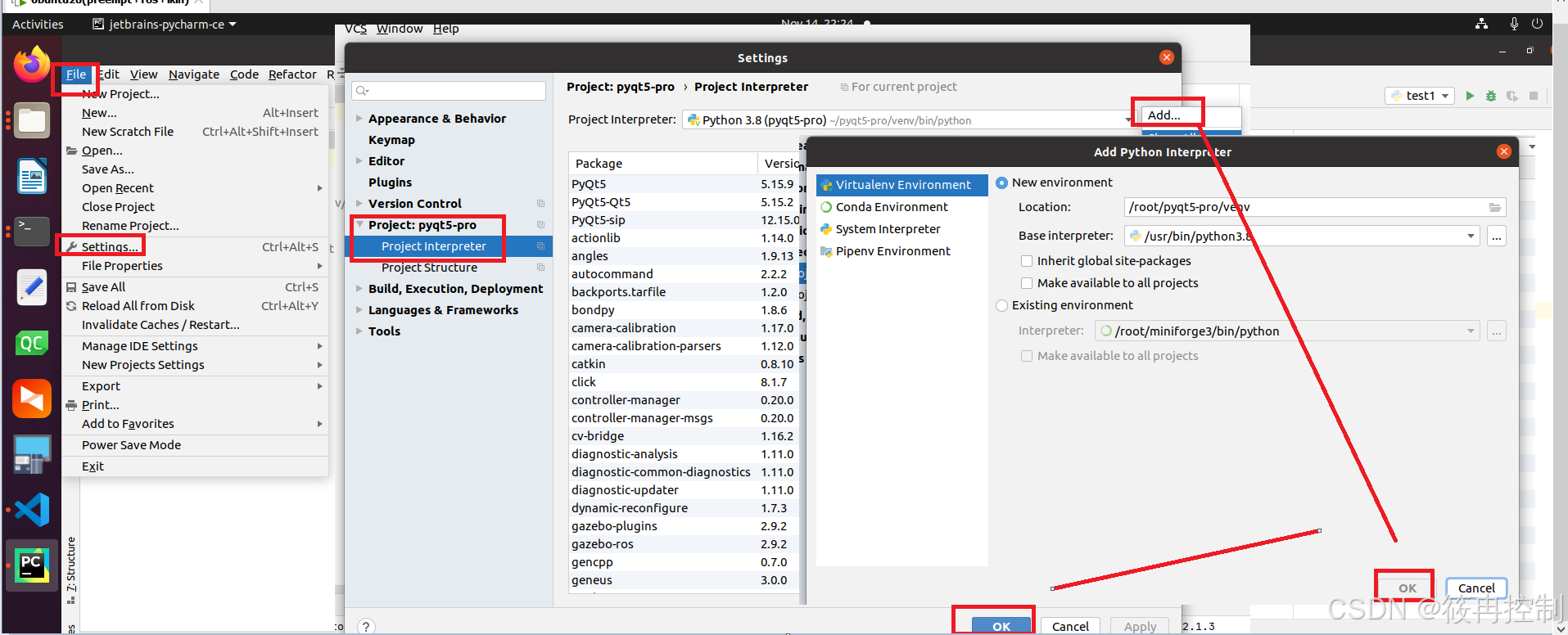This screenshot has width=1568, height=635.
Task: Click the folder browse icon in Location field
Action: (x=1495, y=207)
